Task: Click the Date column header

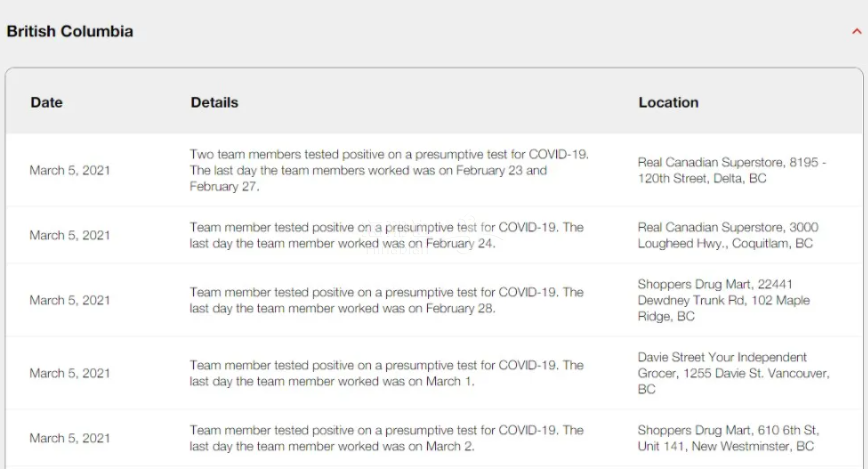Action: (46, 102)
